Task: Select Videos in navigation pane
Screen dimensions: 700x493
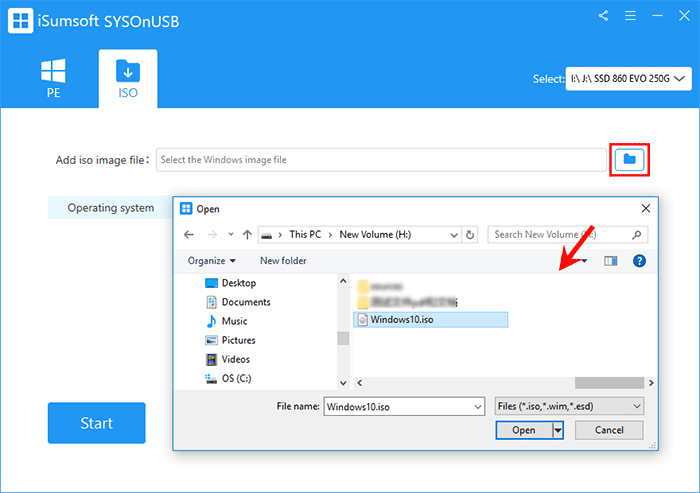Action: click(x=228, y=359)
